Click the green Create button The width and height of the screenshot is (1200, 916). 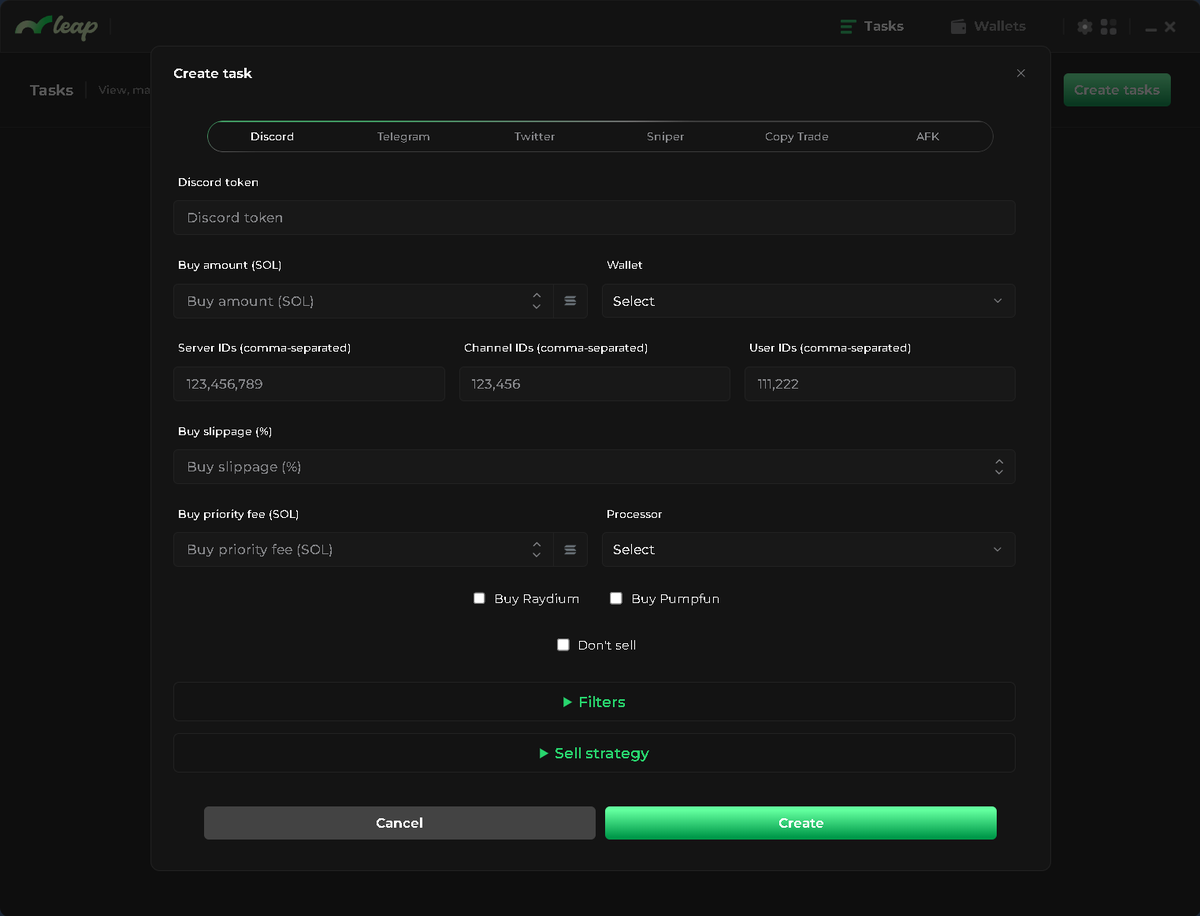pos(801,823)
